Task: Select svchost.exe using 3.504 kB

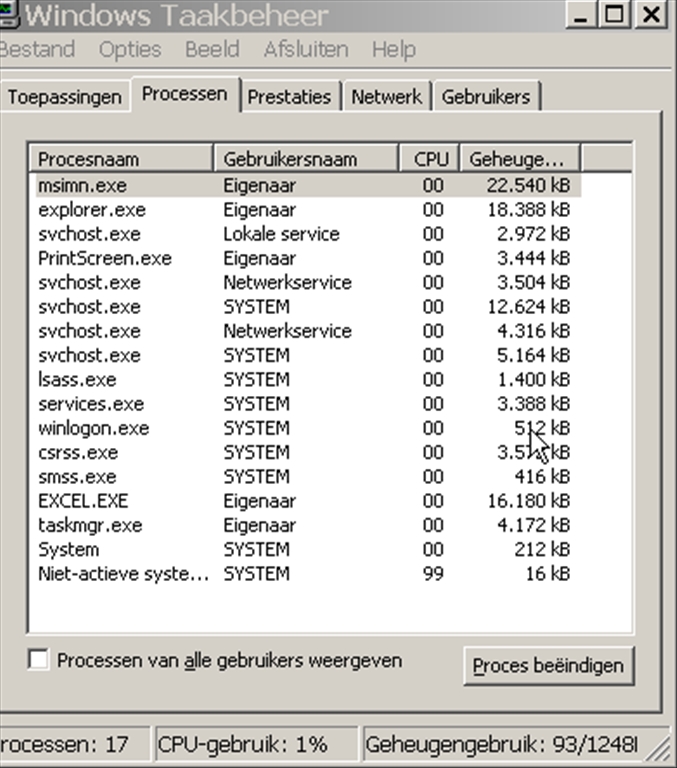Action: coord(308,282)
